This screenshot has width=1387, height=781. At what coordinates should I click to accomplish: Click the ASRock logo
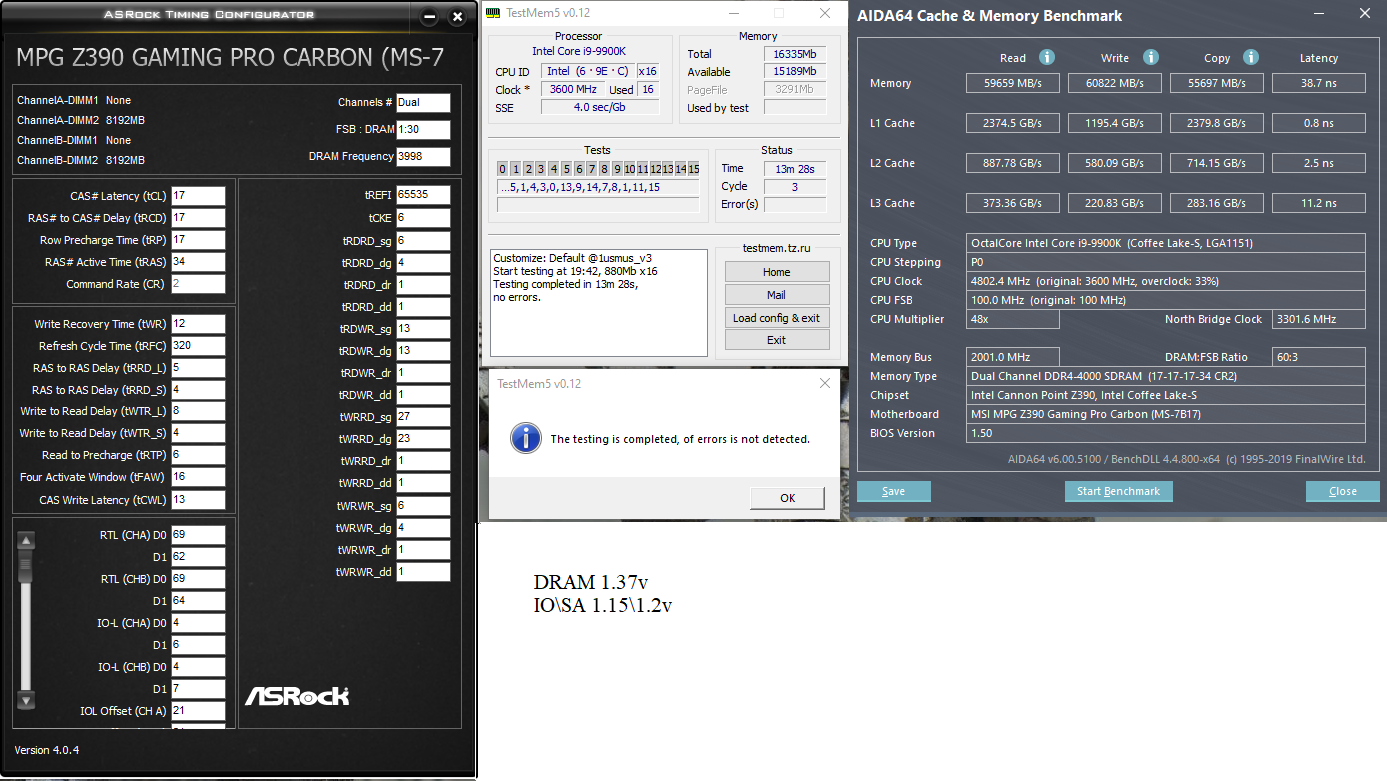pos(297,695)
